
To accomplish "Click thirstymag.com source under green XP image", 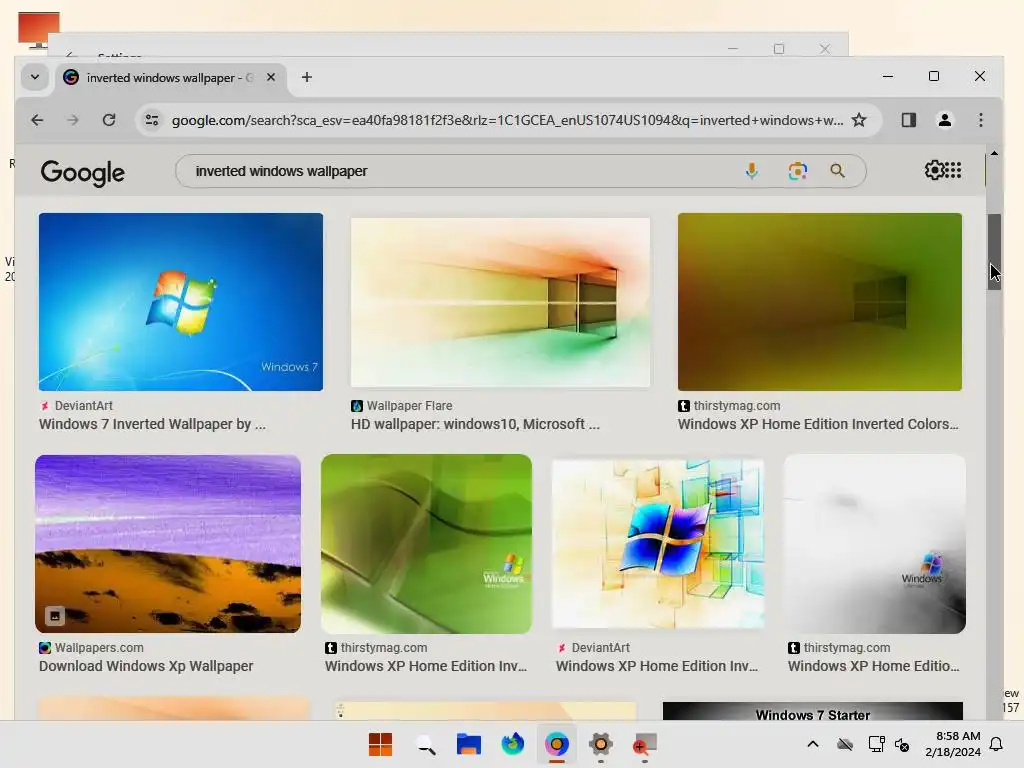I will click(383, 648).
